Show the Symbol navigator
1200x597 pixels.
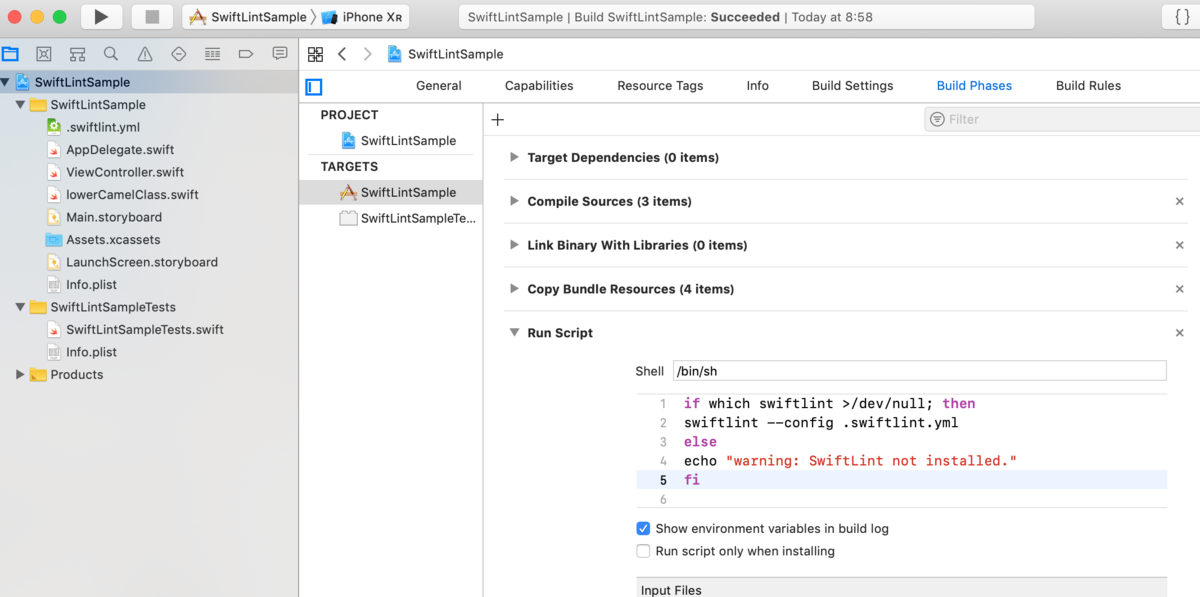click(x=77, y=54)
